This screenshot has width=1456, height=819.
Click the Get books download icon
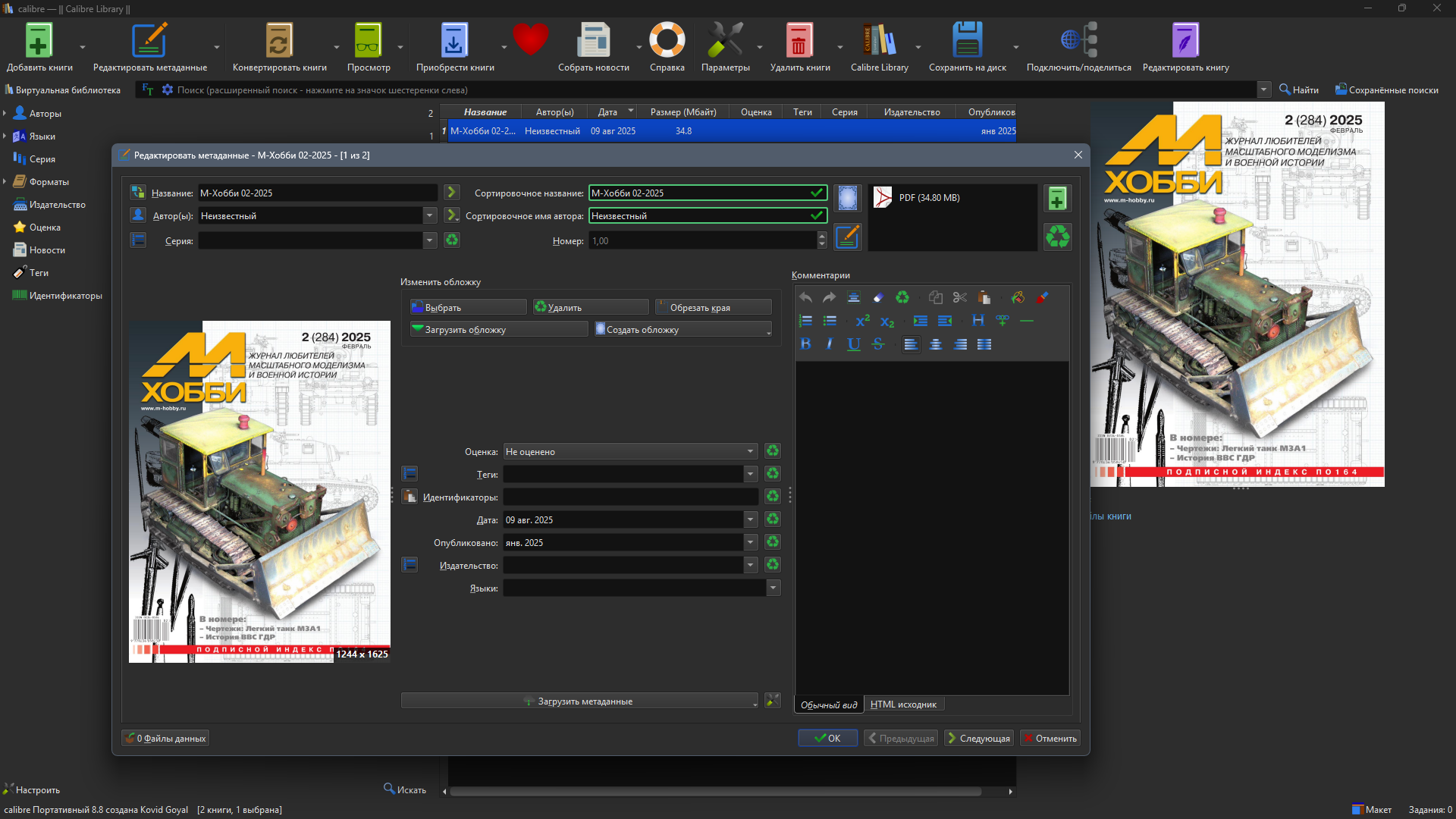pyautogui.click(x=454, y=40)
